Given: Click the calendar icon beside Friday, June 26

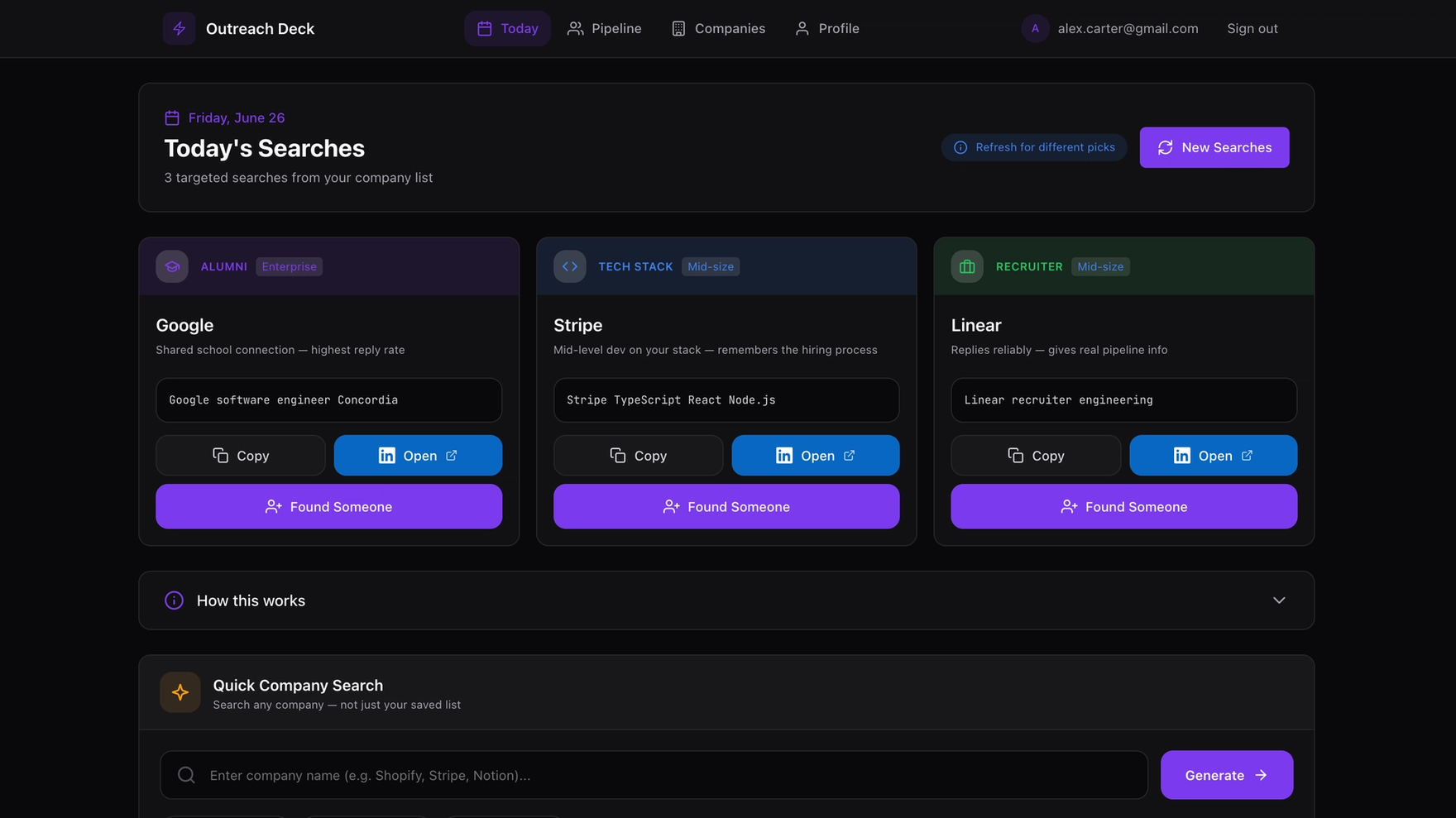Looking at the screenshot, I should (x=172, y=117).
